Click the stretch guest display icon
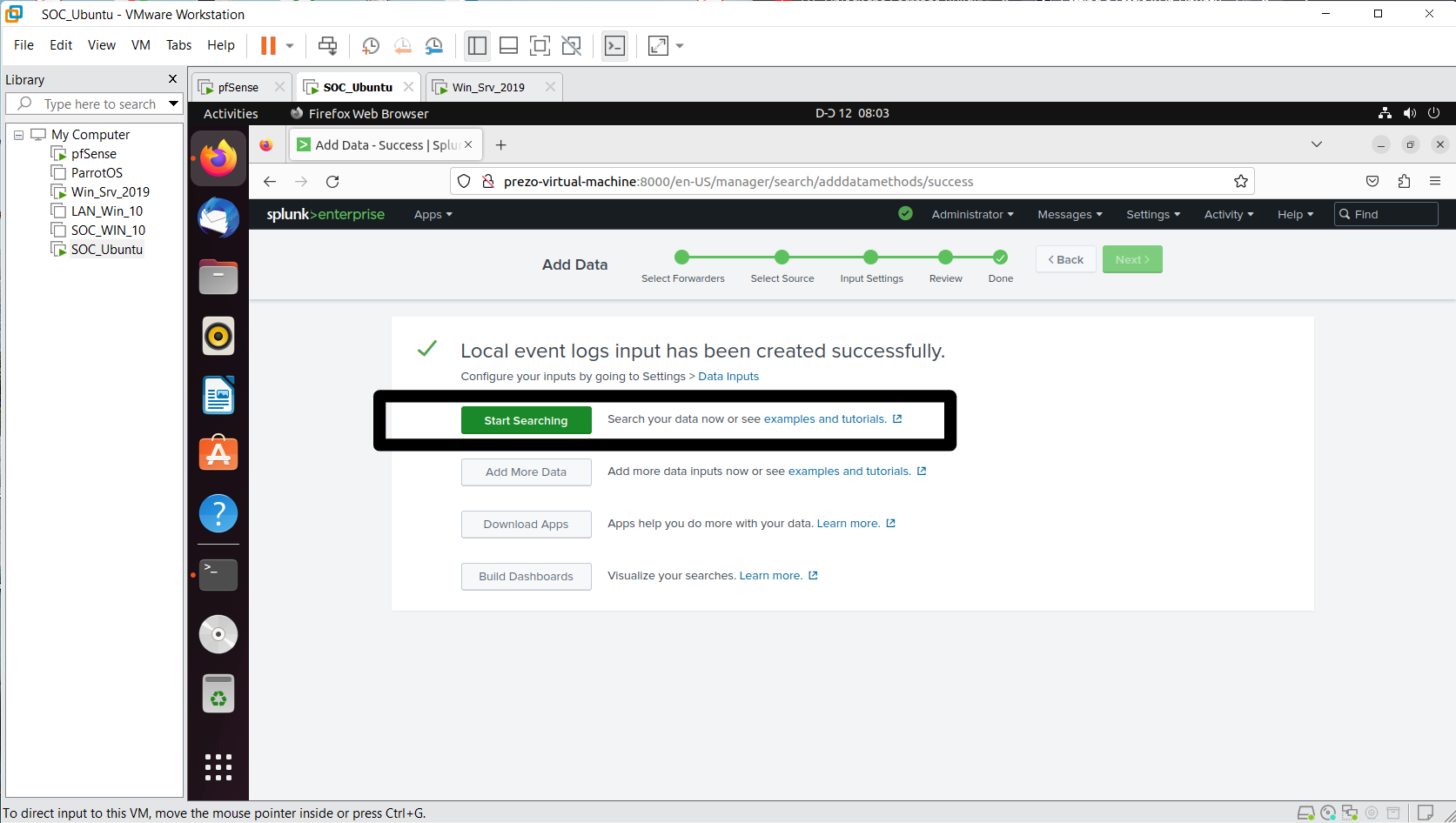Screen dimensions: 1456x823 659,46
